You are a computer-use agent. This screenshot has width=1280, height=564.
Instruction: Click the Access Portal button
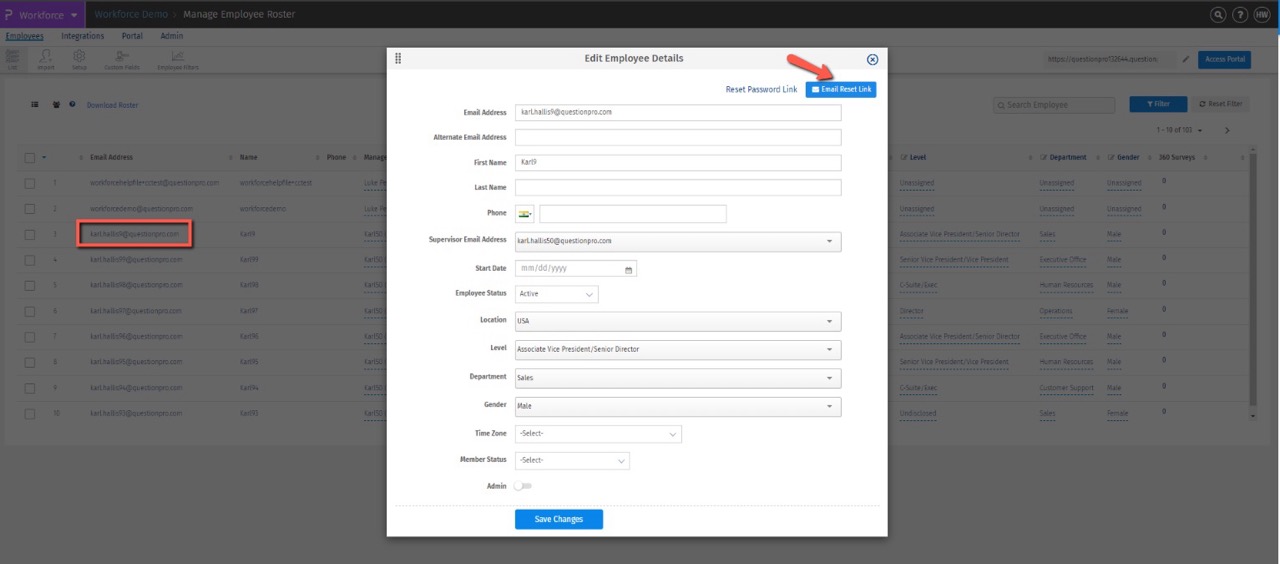tap(1225, 59)
